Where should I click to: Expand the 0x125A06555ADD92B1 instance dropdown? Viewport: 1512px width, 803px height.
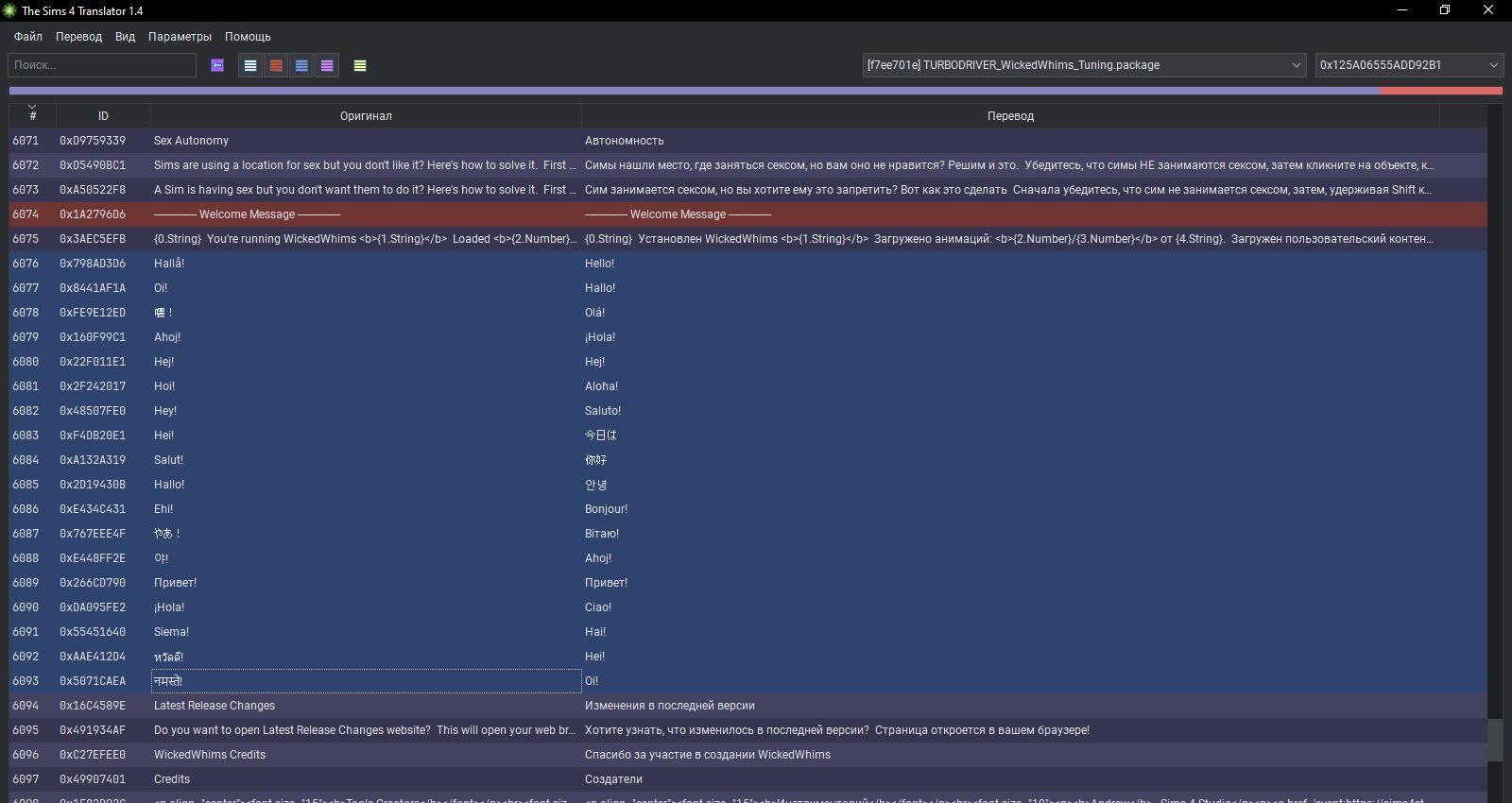tap(1408, 65)
